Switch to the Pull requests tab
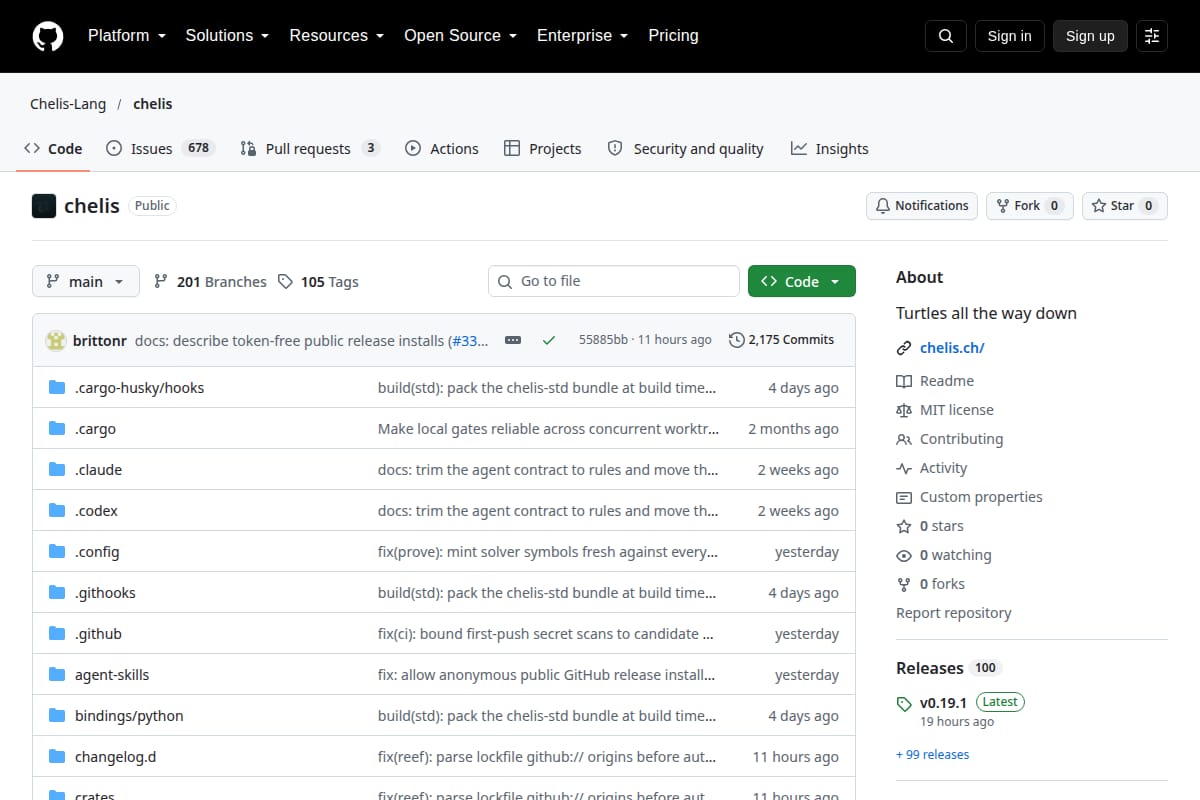The height and width of the screenshot is (800, 1200). (310, 149)
